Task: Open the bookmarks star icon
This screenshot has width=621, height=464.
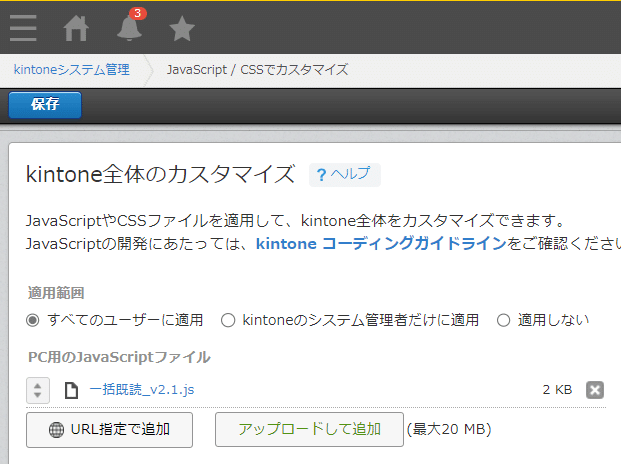Action: pyautogui.click(x=182, y=29)
